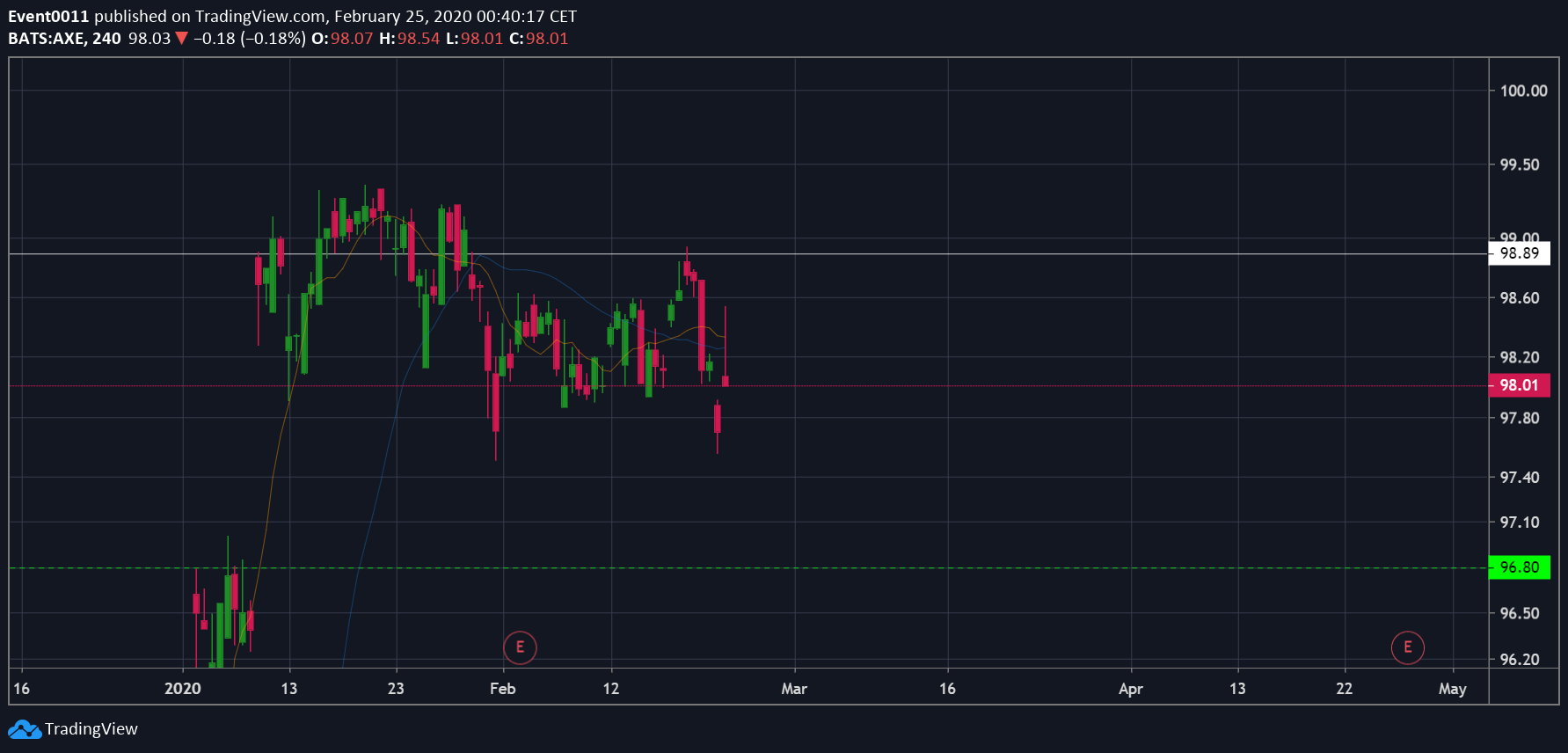Click the Mar label on time axis

(x=794, y=689)
